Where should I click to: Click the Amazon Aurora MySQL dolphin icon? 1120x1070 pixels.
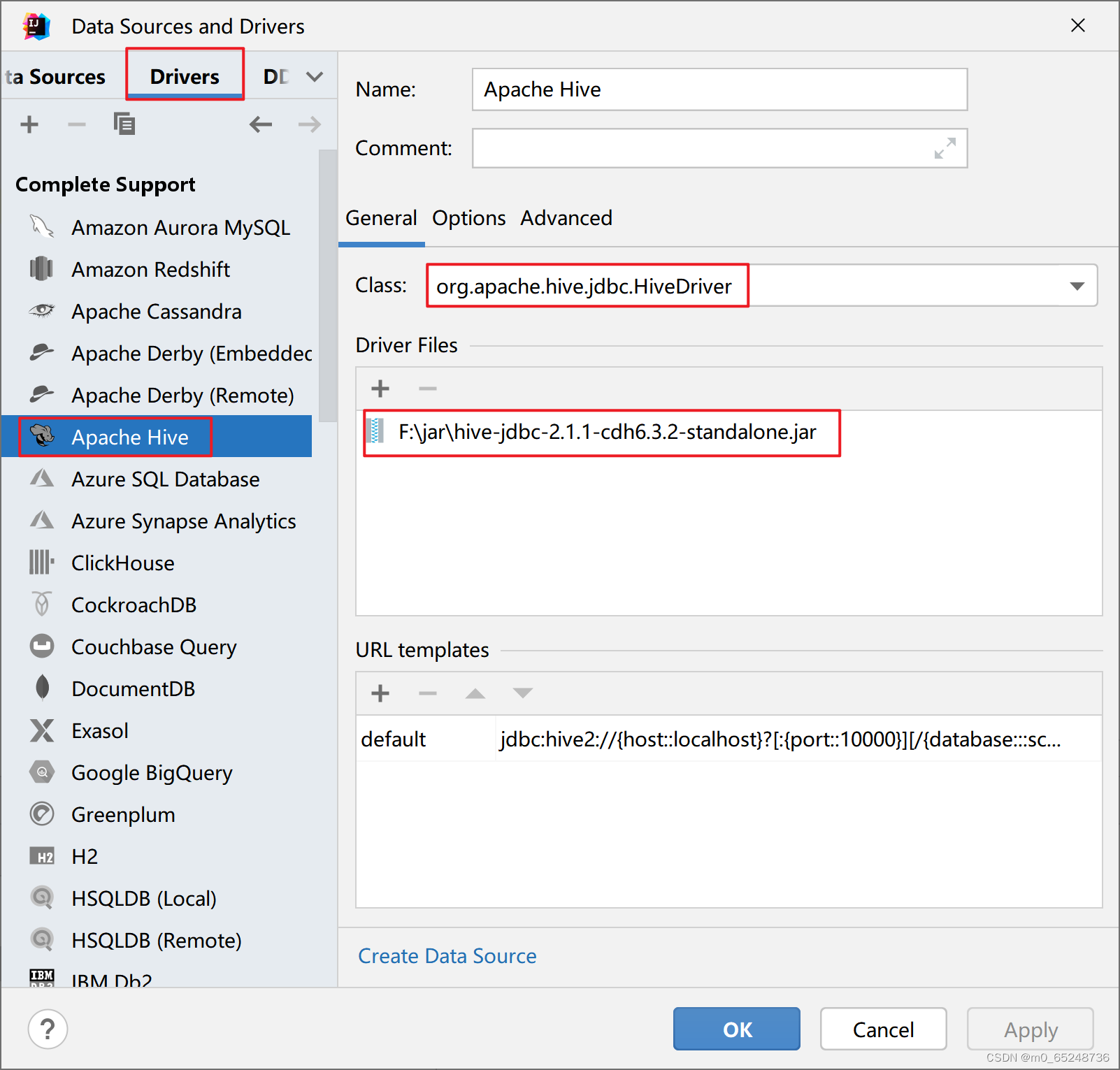[x=42, y=227]
